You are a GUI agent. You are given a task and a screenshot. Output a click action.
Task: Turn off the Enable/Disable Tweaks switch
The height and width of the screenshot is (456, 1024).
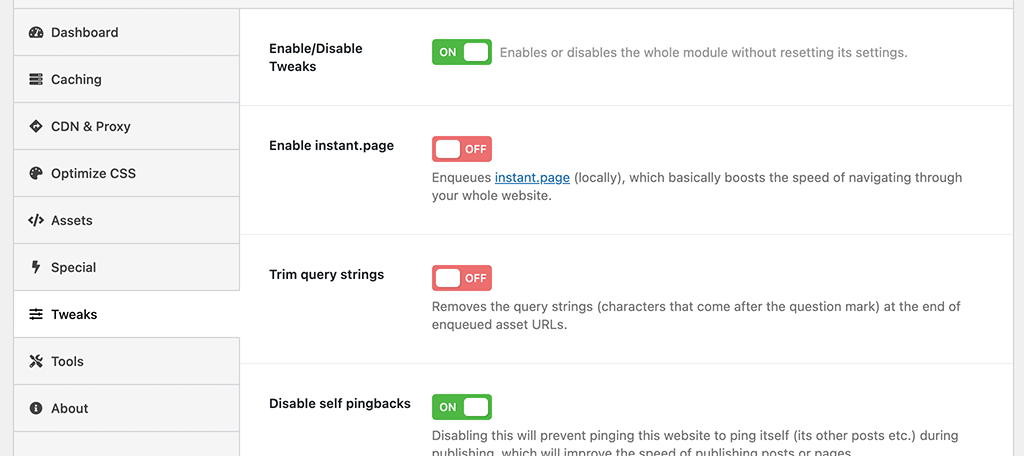(462, 52)
